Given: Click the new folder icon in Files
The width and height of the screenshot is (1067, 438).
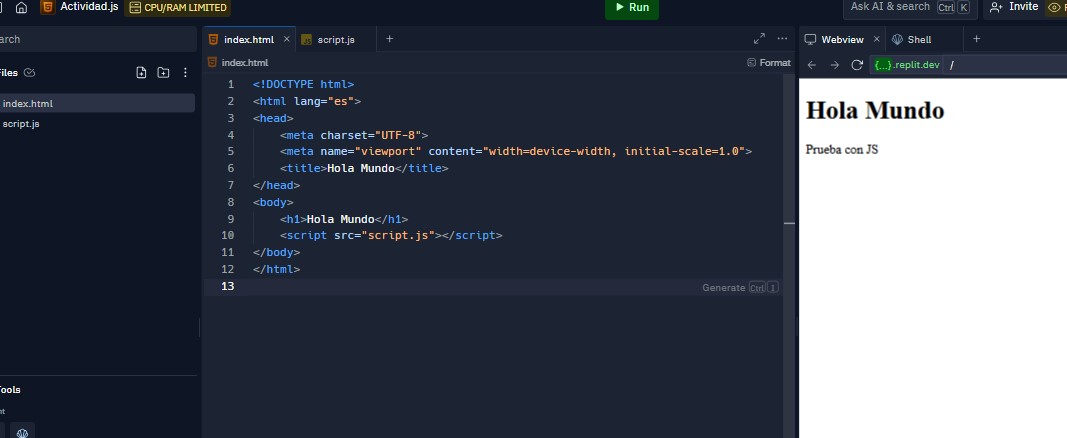Looking at the screenshot, I should pyautogui.click(x=163, y=73).
